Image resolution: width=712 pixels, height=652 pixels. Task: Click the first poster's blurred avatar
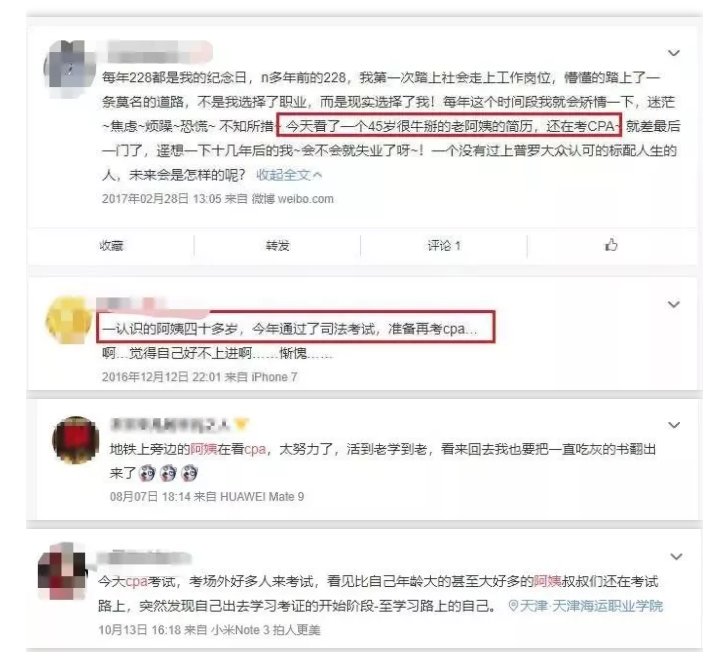pos(67,64)
